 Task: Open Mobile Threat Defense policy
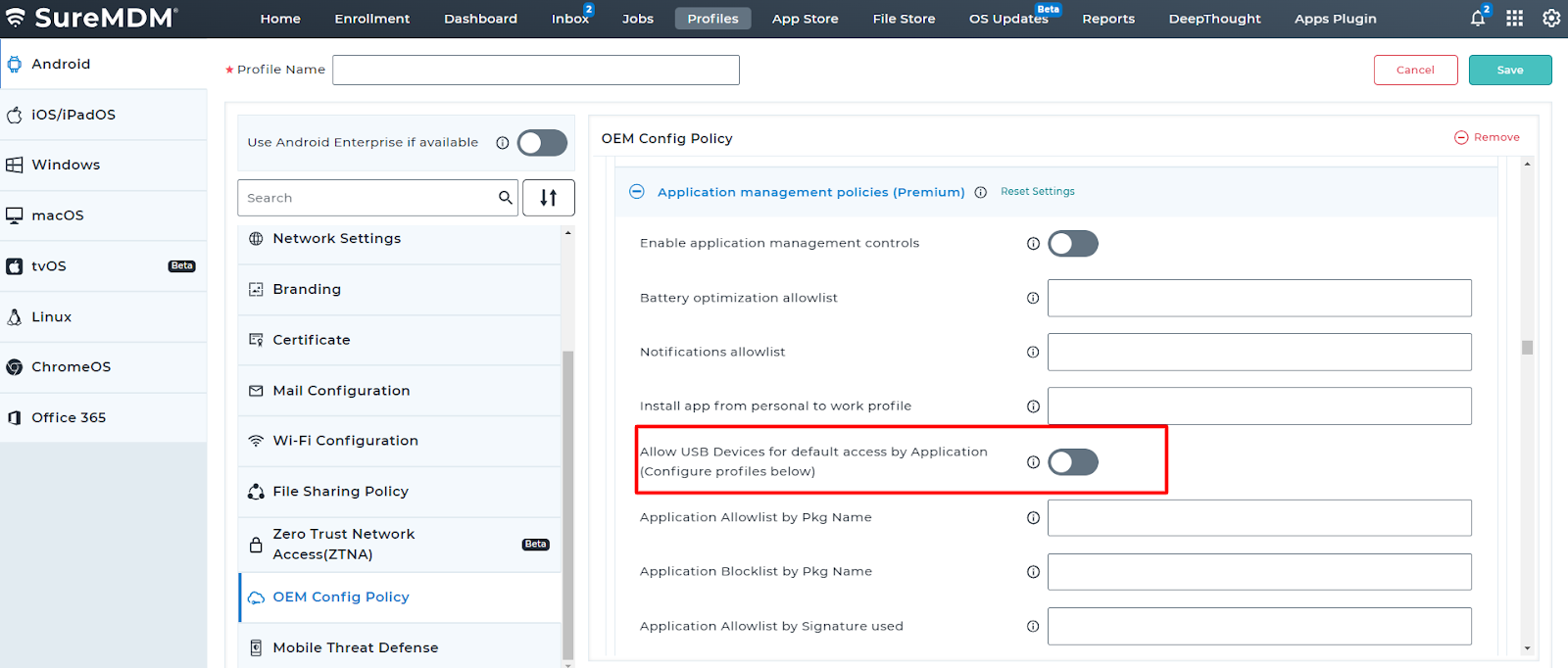coord(400,647)
